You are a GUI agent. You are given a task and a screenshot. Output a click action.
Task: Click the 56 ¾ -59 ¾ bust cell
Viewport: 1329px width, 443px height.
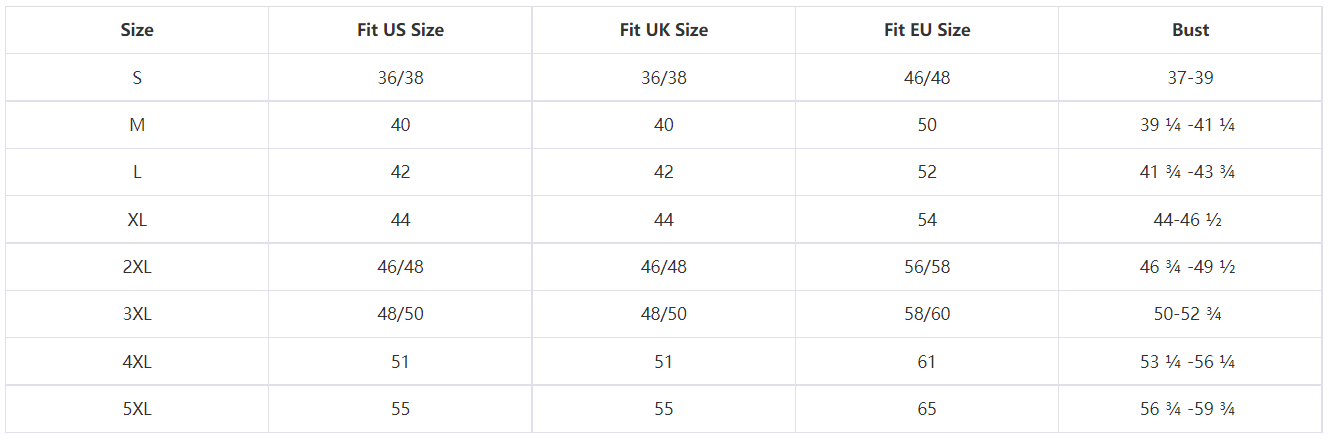1191,409
